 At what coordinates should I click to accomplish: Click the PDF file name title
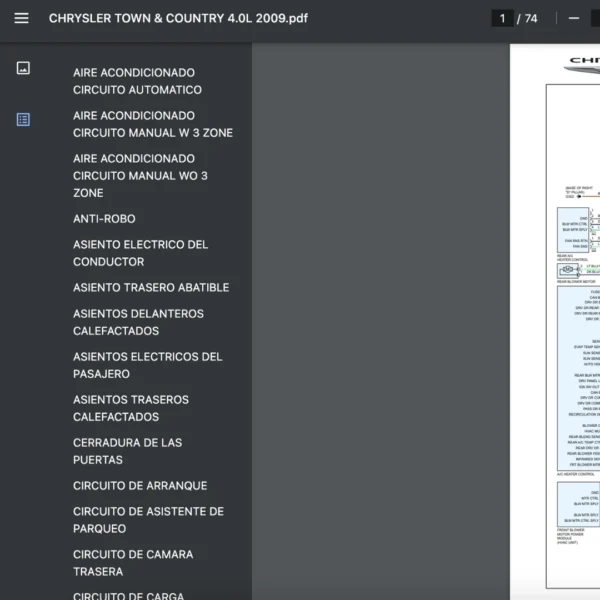click(178, 18)
